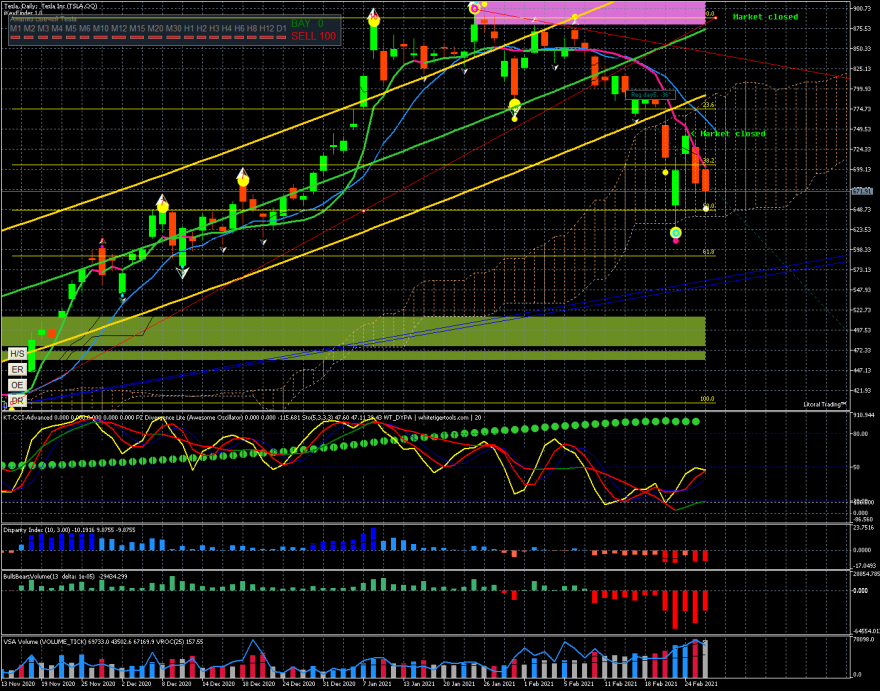The height and width of the screenshot is (691, 880).
Task: Click the Litoral Trading label
Action: (x=824, y=404)
